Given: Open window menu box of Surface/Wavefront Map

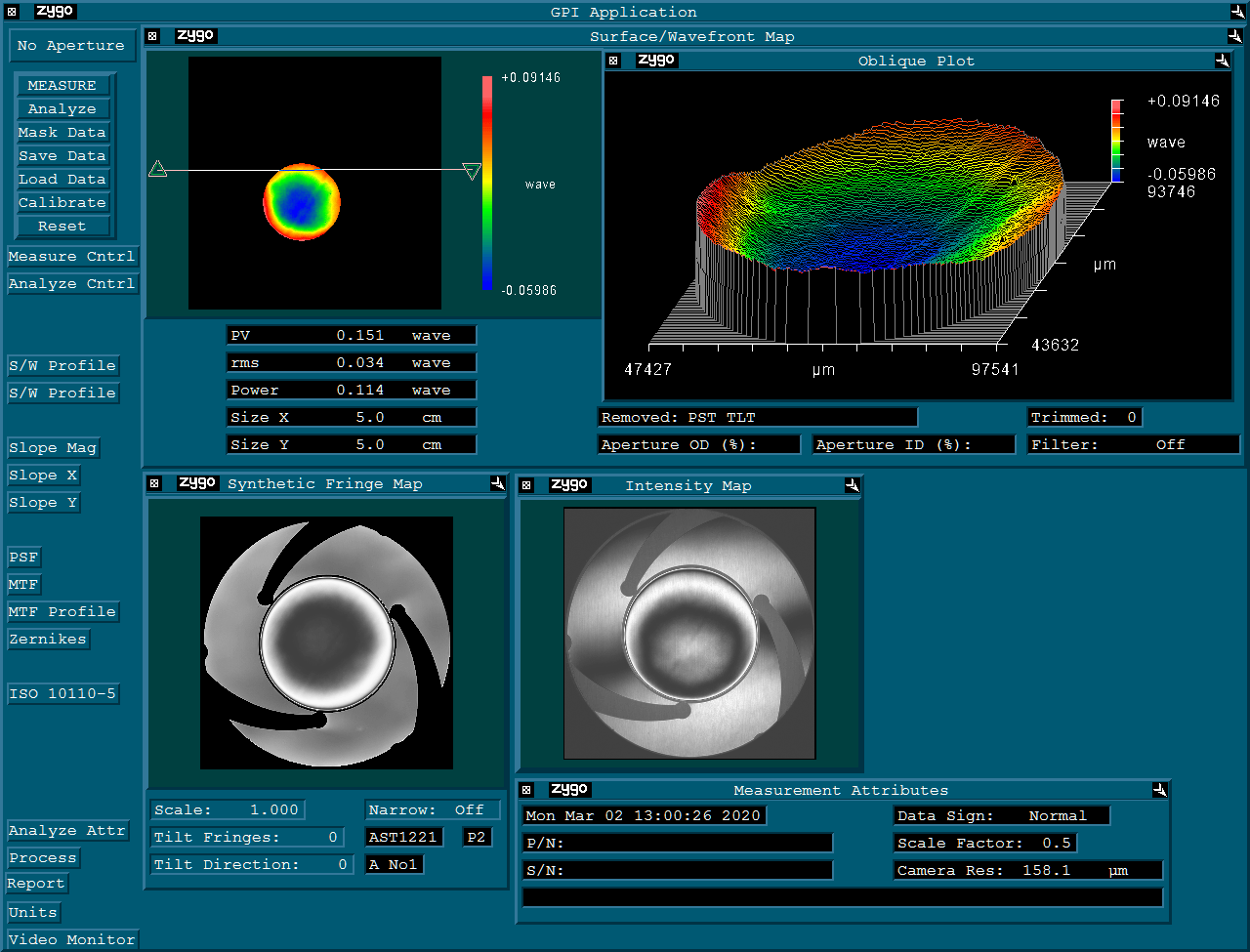Looking at the screenshot, I should coord(152,36).
